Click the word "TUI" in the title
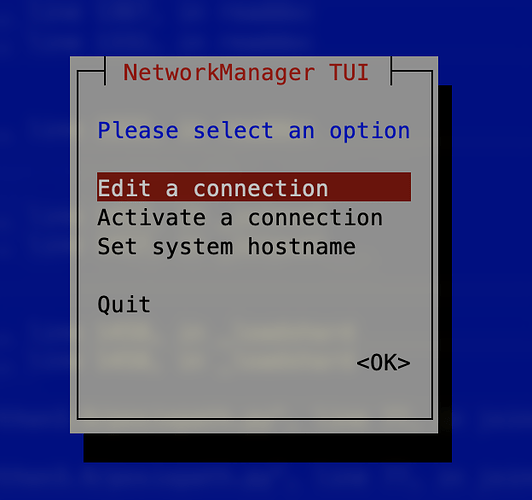 click(x=349, y=72)
